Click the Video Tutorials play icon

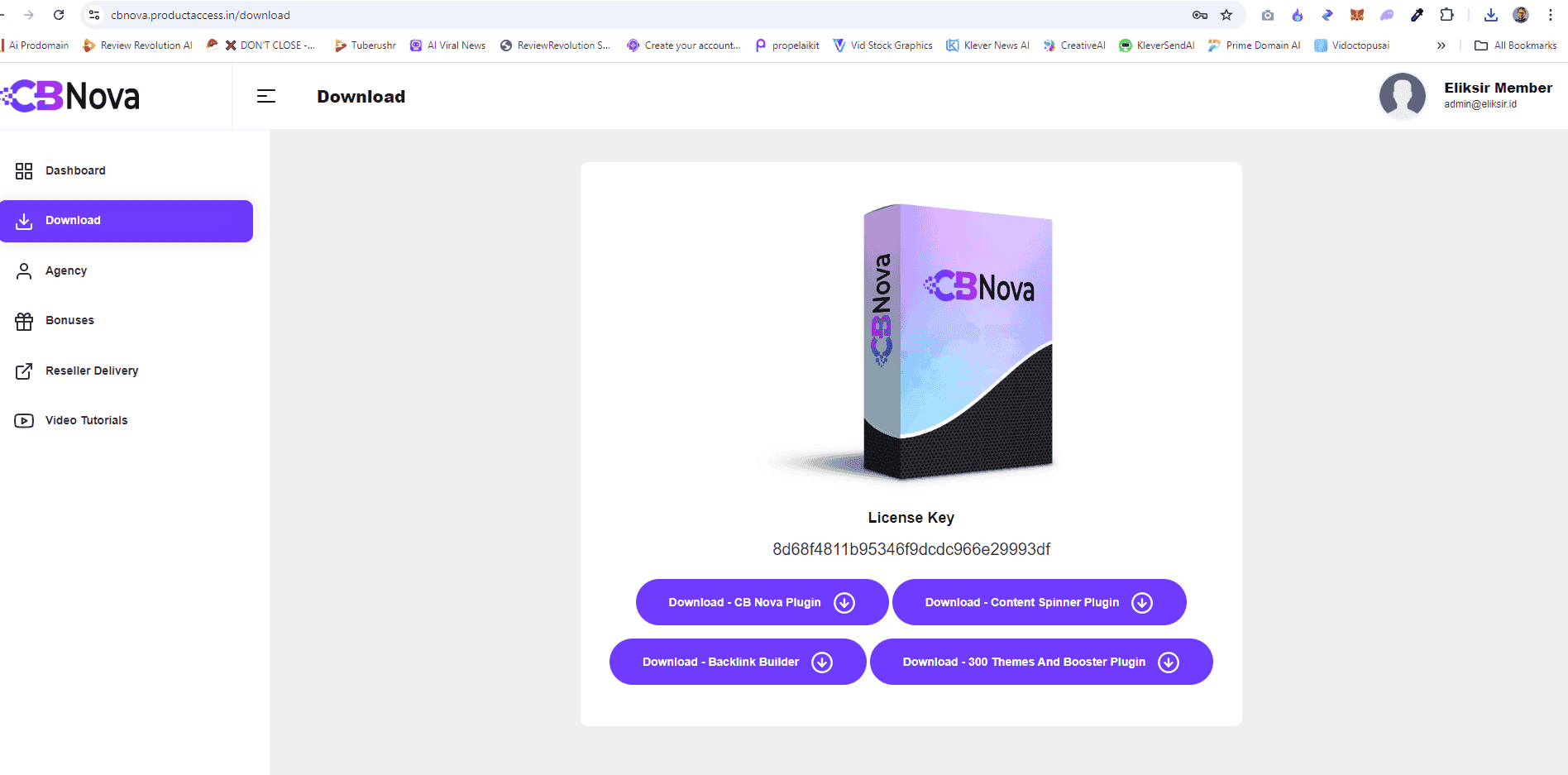coord(24,421)
